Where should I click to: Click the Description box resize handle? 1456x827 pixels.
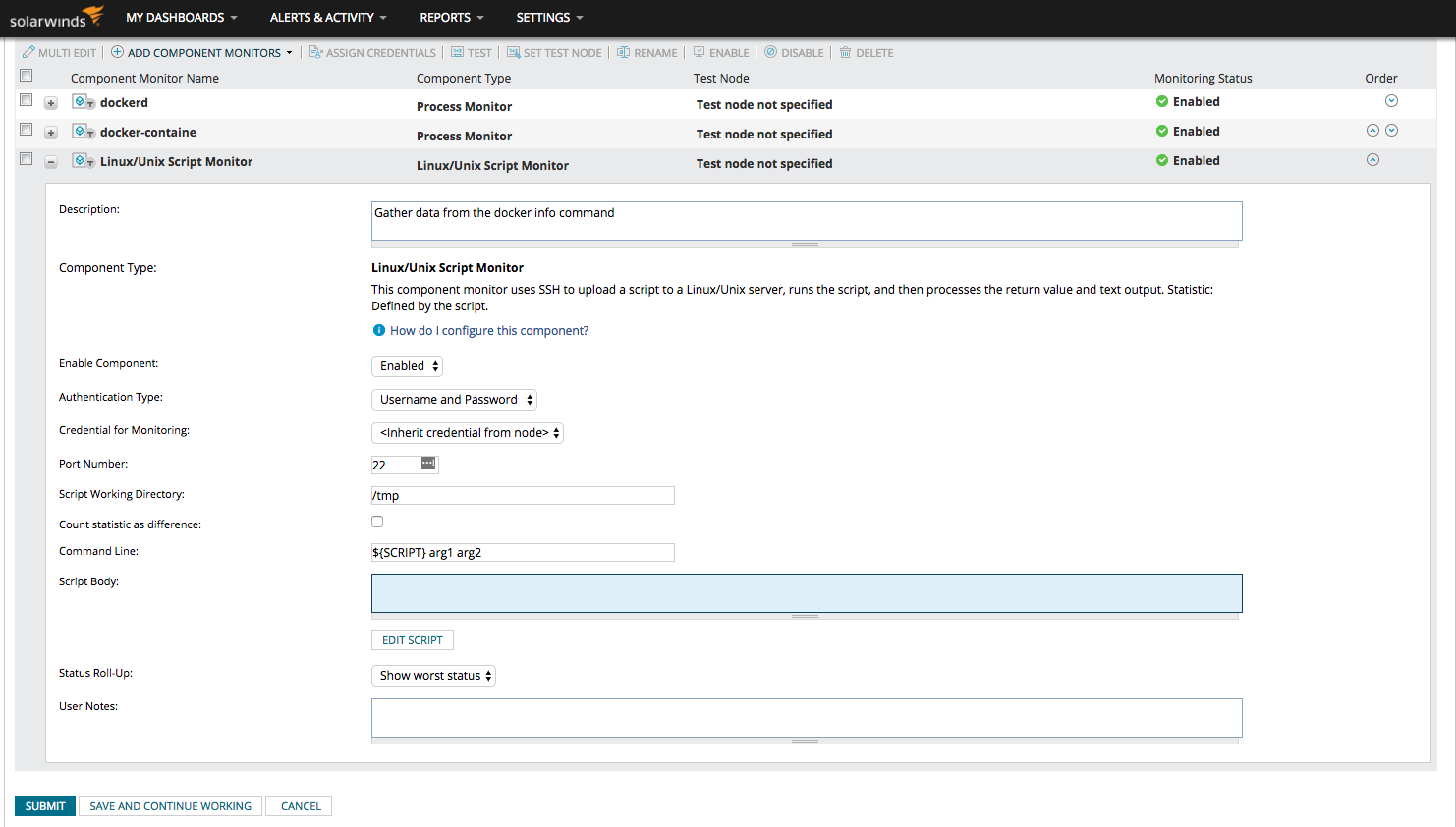click(x=805, y=244)
